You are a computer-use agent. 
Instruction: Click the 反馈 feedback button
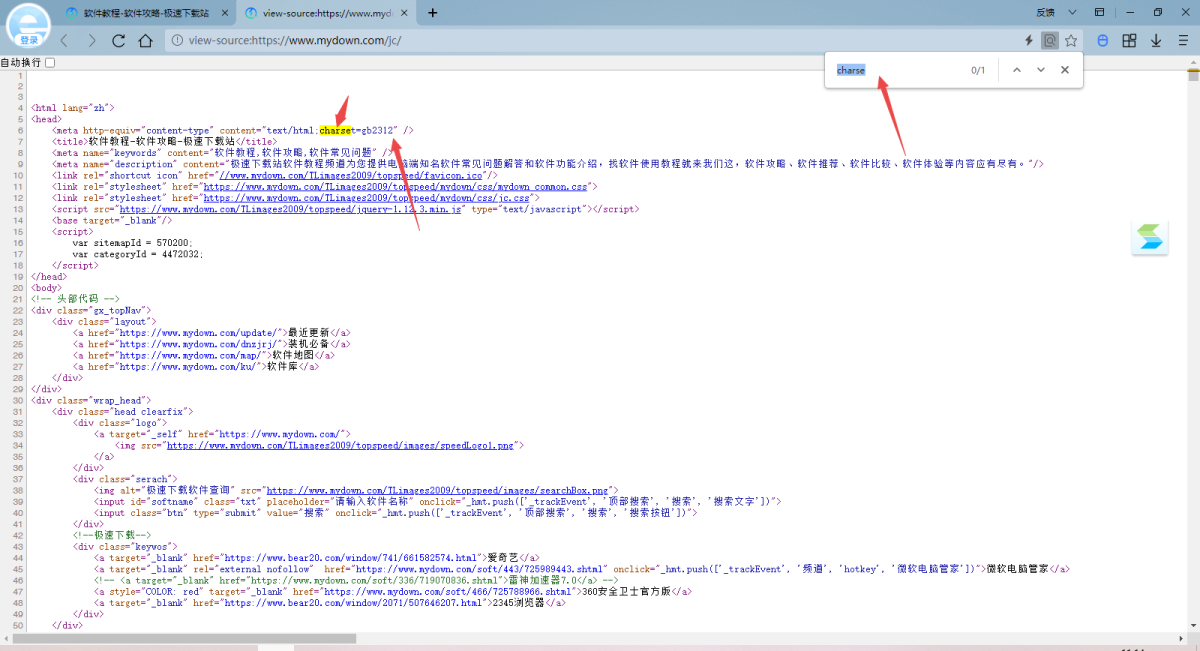[1046, 13]
